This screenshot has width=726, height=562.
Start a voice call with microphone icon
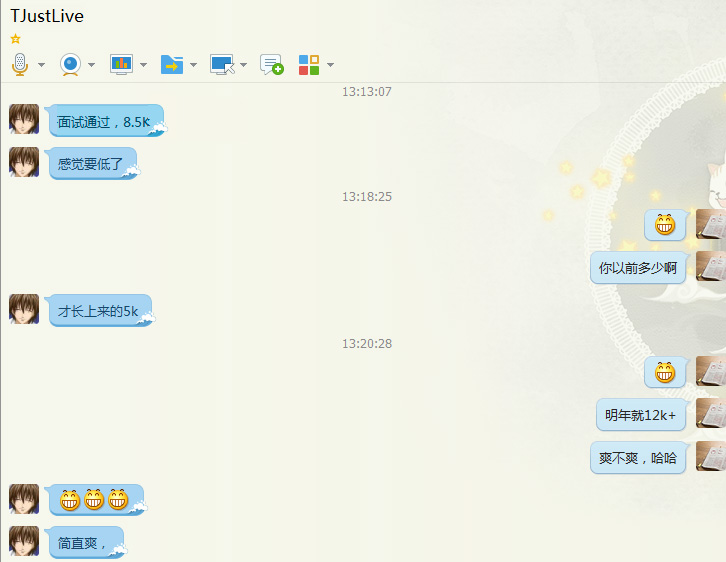(x=20, y=64)
